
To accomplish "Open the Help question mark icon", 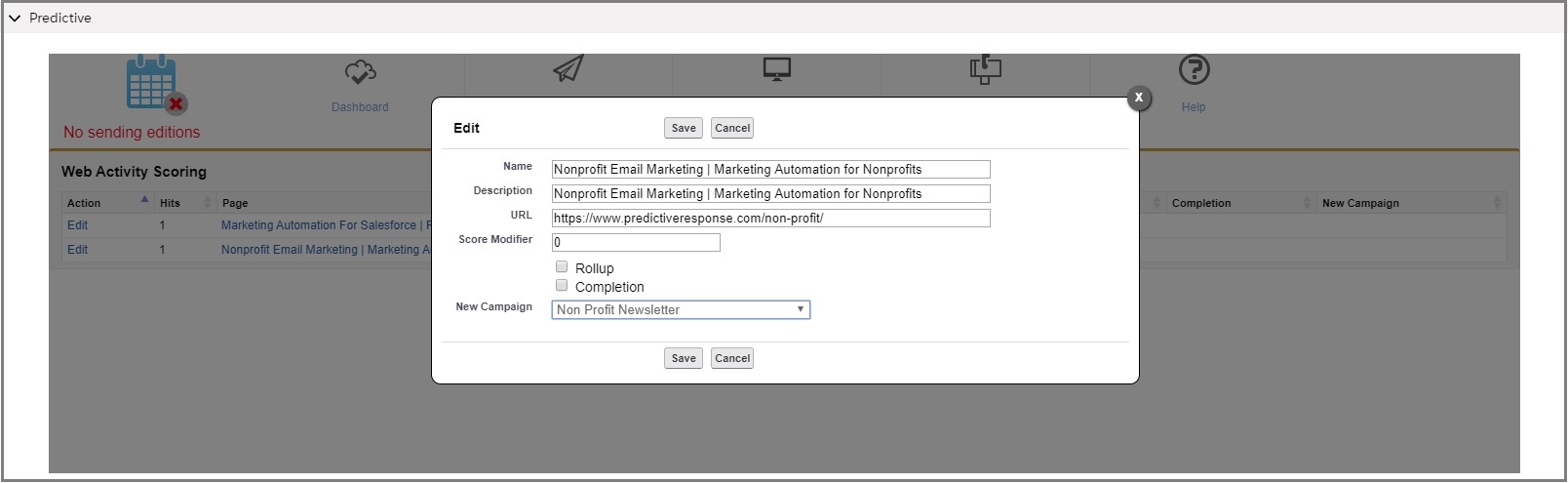I will pos(1194,70).
